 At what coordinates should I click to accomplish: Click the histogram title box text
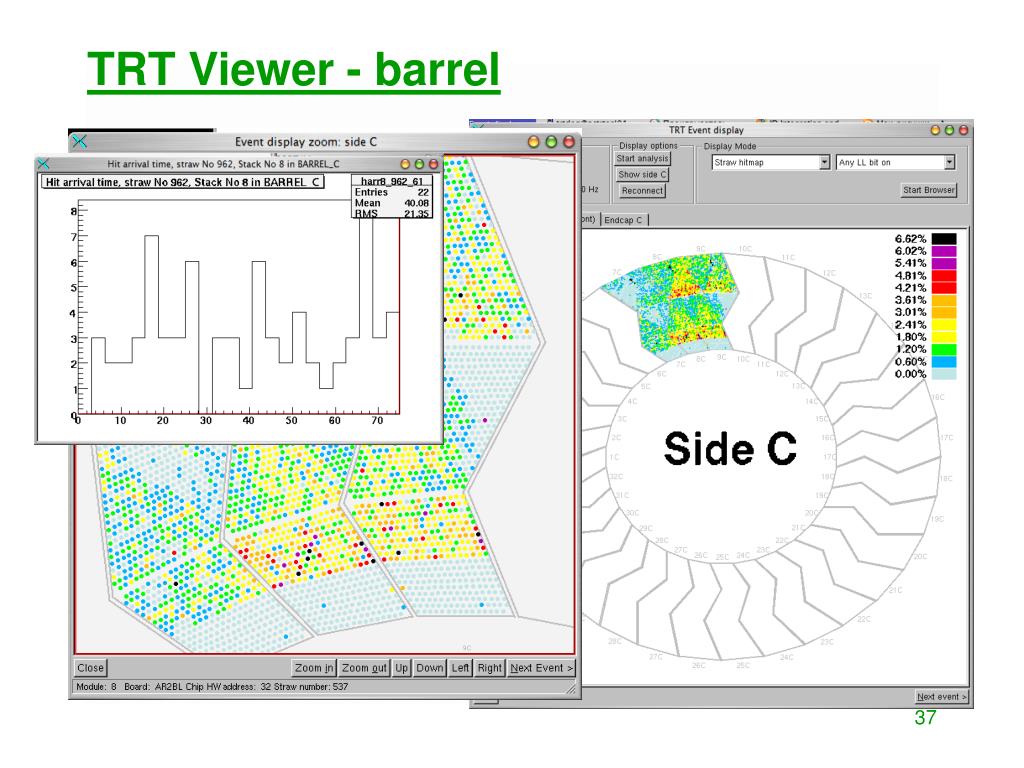pos(183,182)
